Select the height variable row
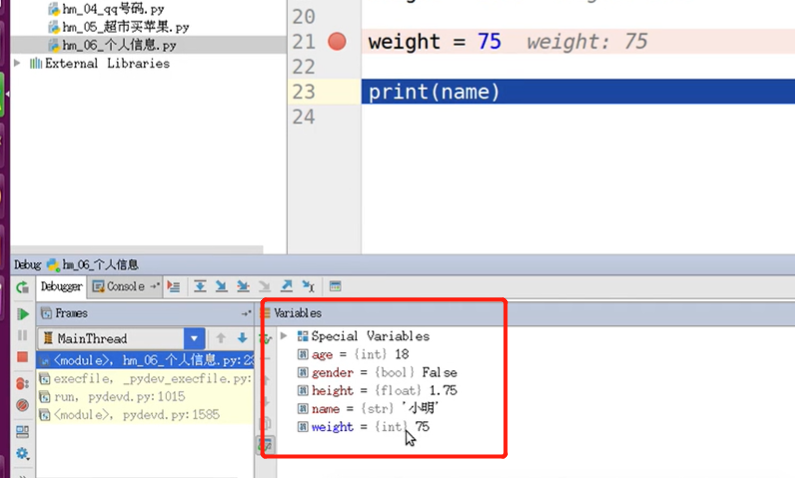Image resolution: width=795 pixels, height=478 pixels. (377, 390)
